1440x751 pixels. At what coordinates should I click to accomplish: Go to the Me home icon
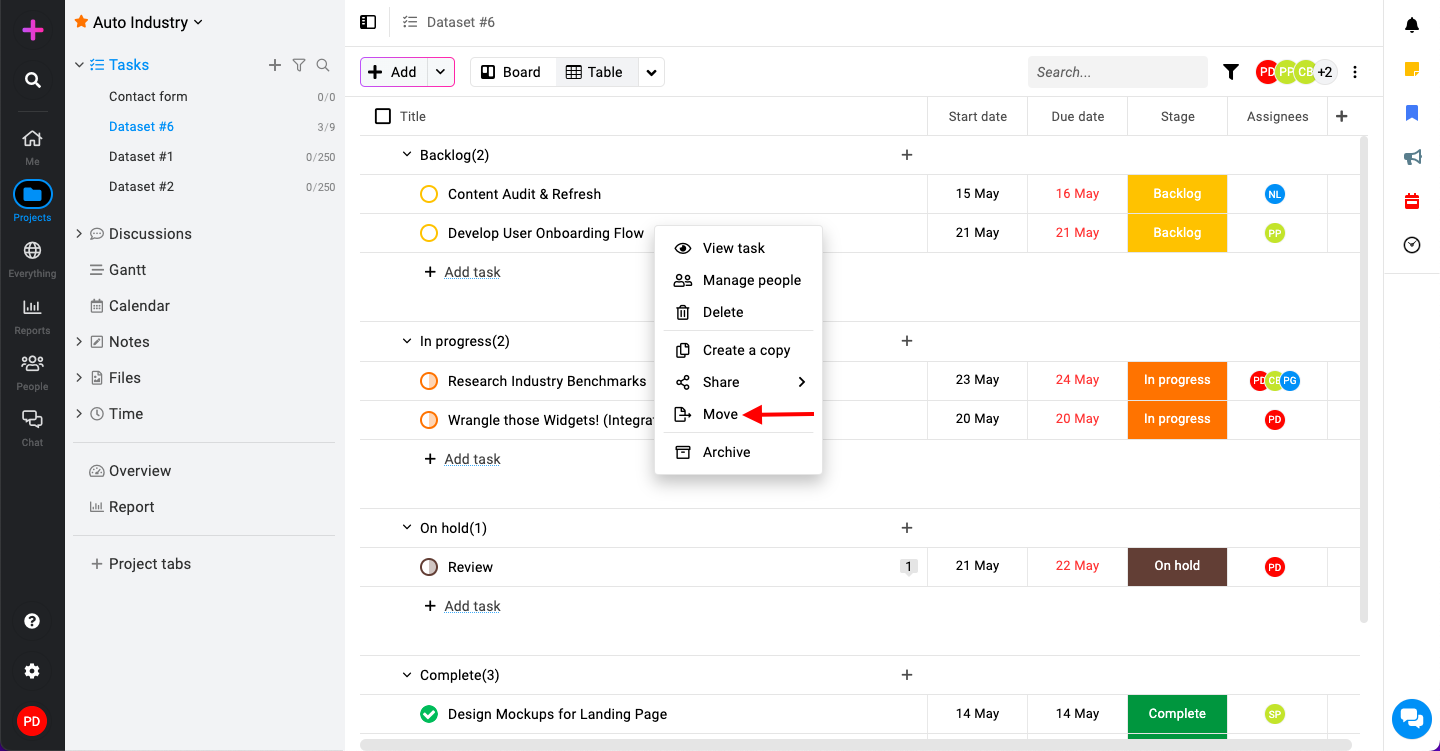click(32, 138)
